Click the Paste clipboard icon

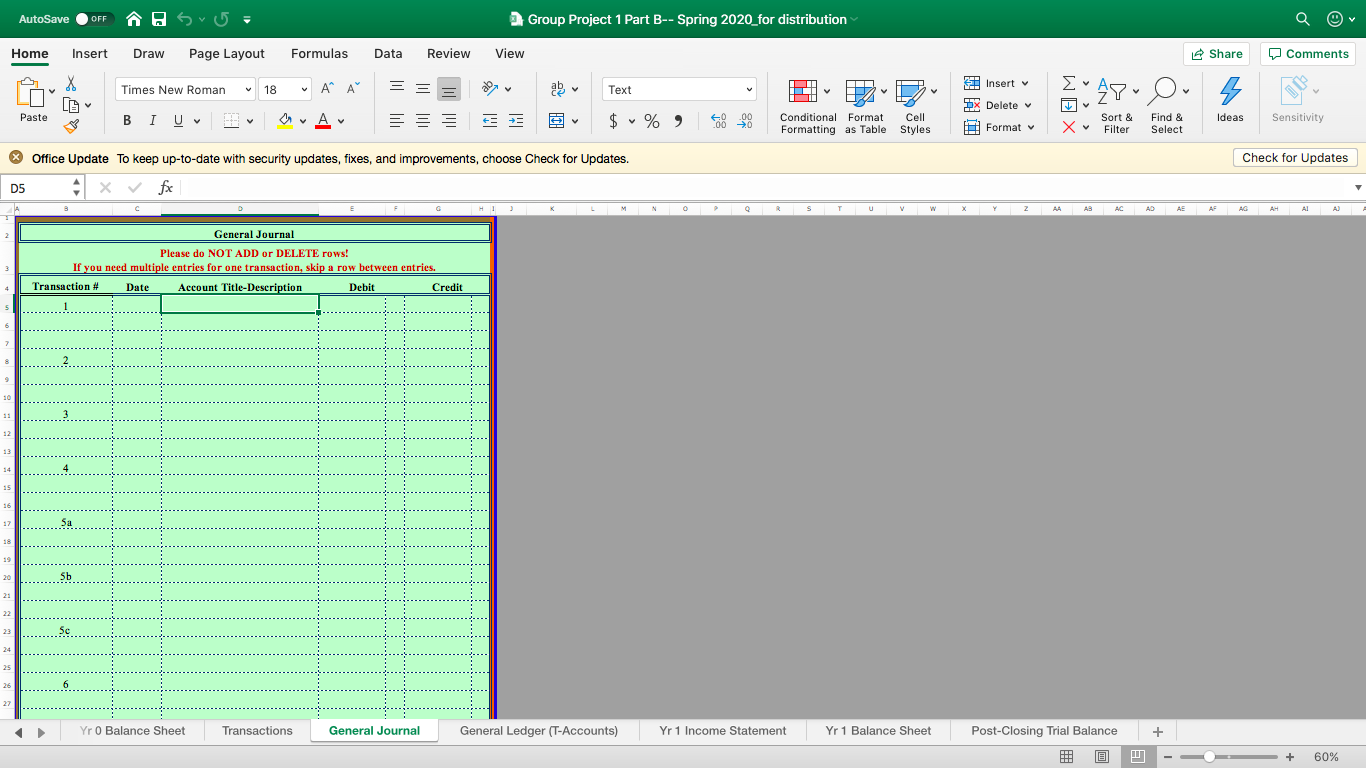[x=30, y=92]
